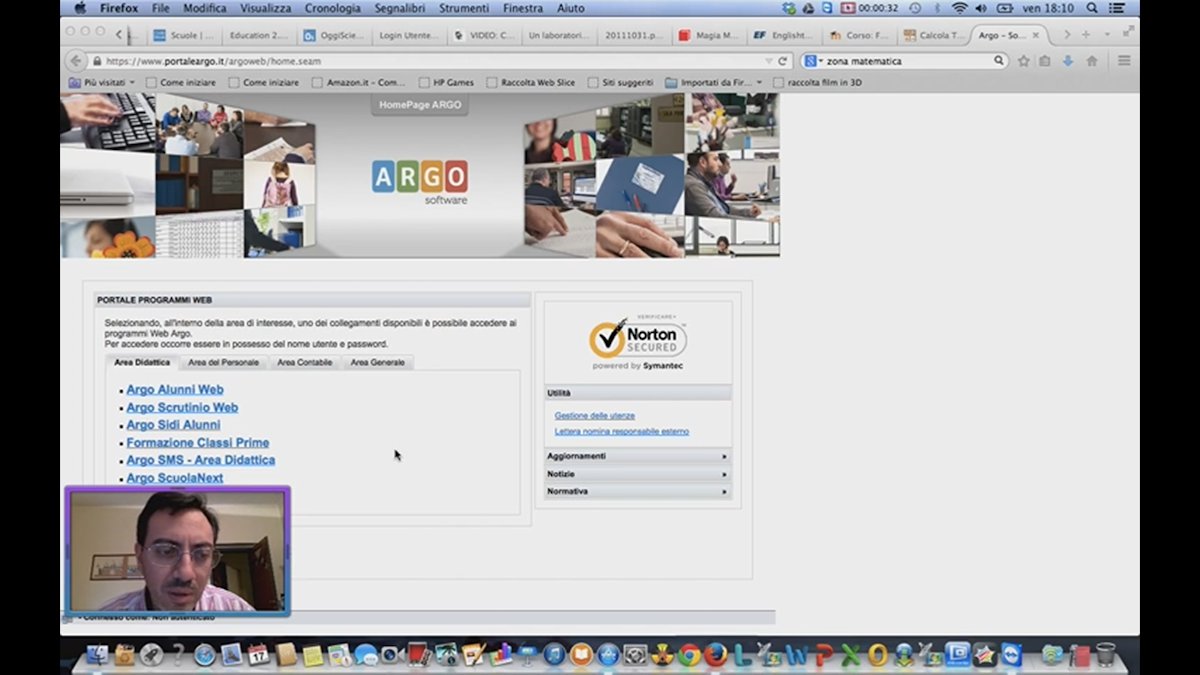Switch to the Login Utente browser tab

tap(408, 35)
